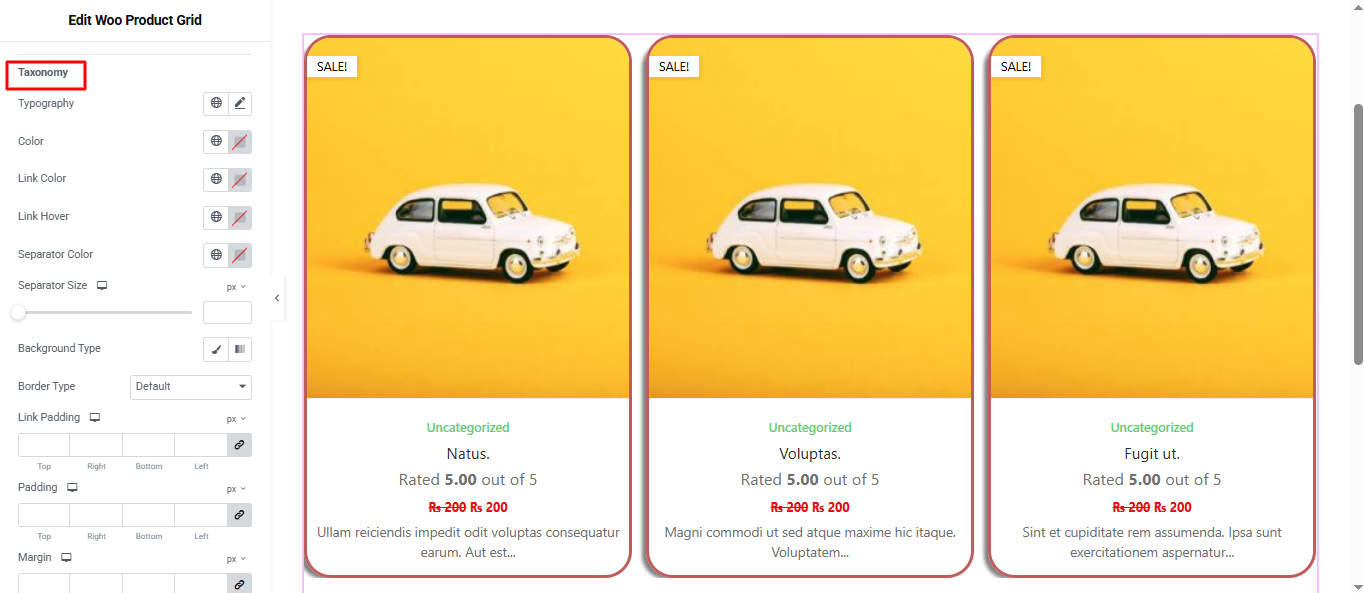
Task: Select classic background brush icon
Action: [x=216, y=349]
